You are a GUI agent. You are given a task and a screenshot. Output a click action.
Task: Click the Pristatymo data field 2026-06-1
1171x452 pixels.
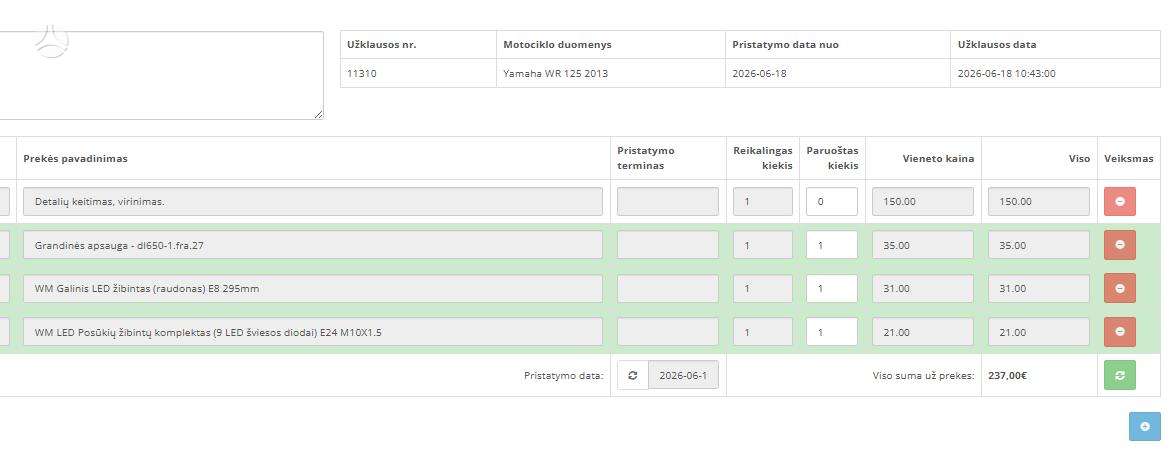[683, 375]
